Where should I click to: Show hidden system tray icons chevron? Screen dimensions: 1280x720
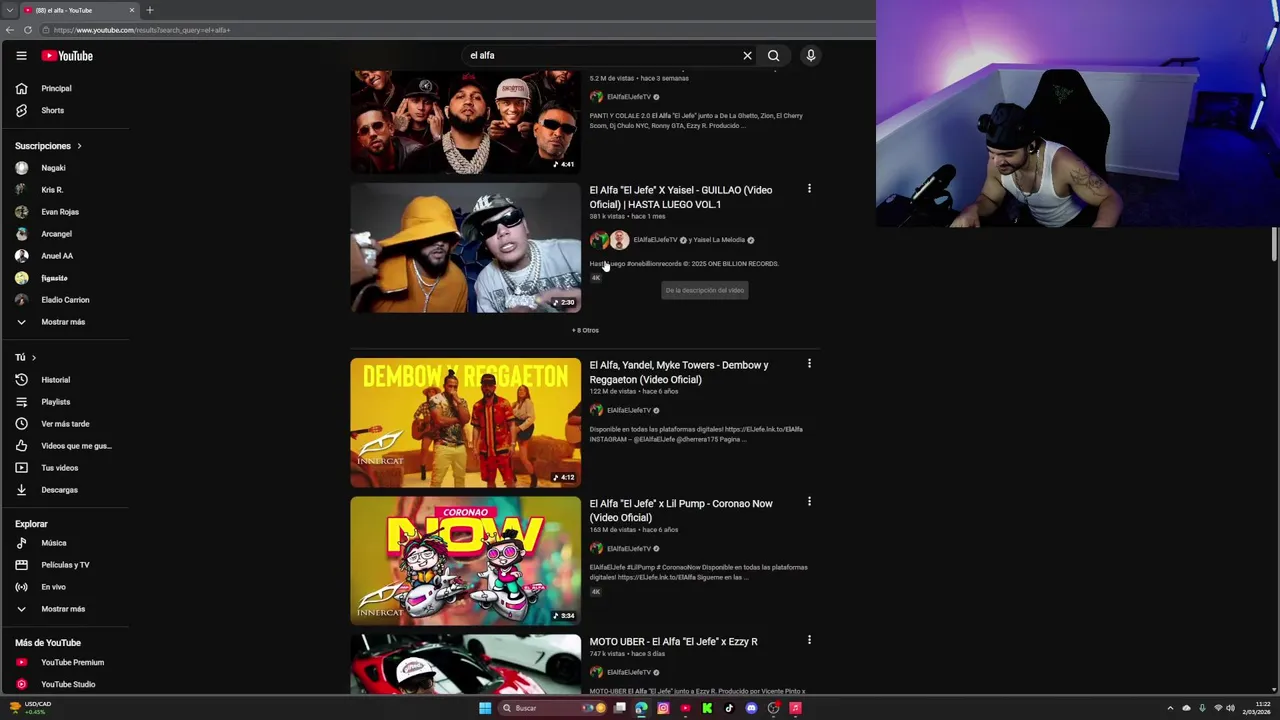click(x=1170, y=708)
